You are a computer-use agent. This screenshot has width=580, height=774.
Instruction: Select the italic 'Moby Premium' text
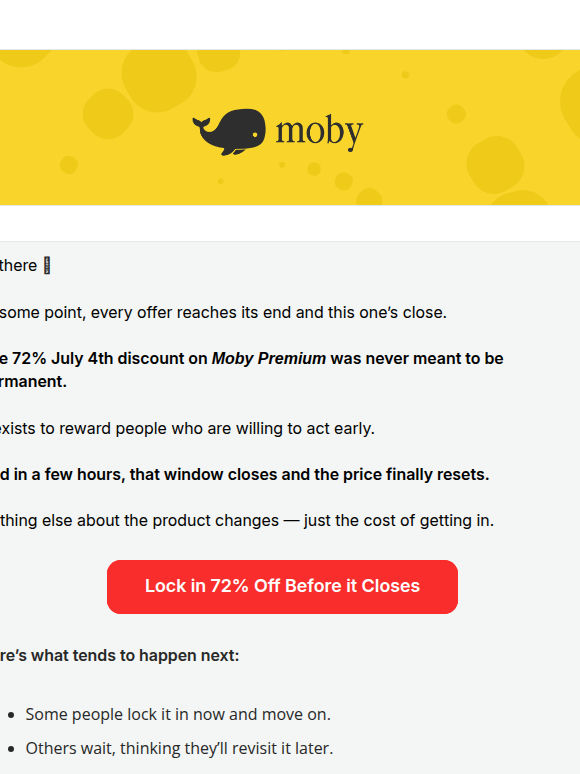coord(269,358)
